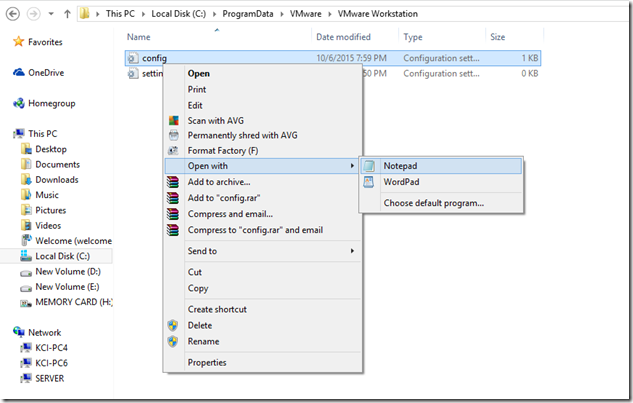This screenshot has width=633, height=403.
Task: Choose Cut in the context menu
Action: tap(195, 272)
